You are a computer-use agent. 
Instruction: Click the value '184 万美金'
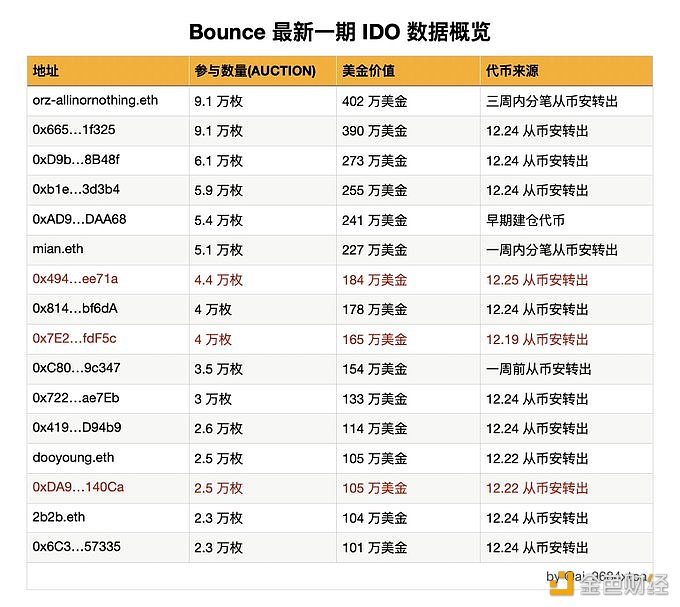375,280
